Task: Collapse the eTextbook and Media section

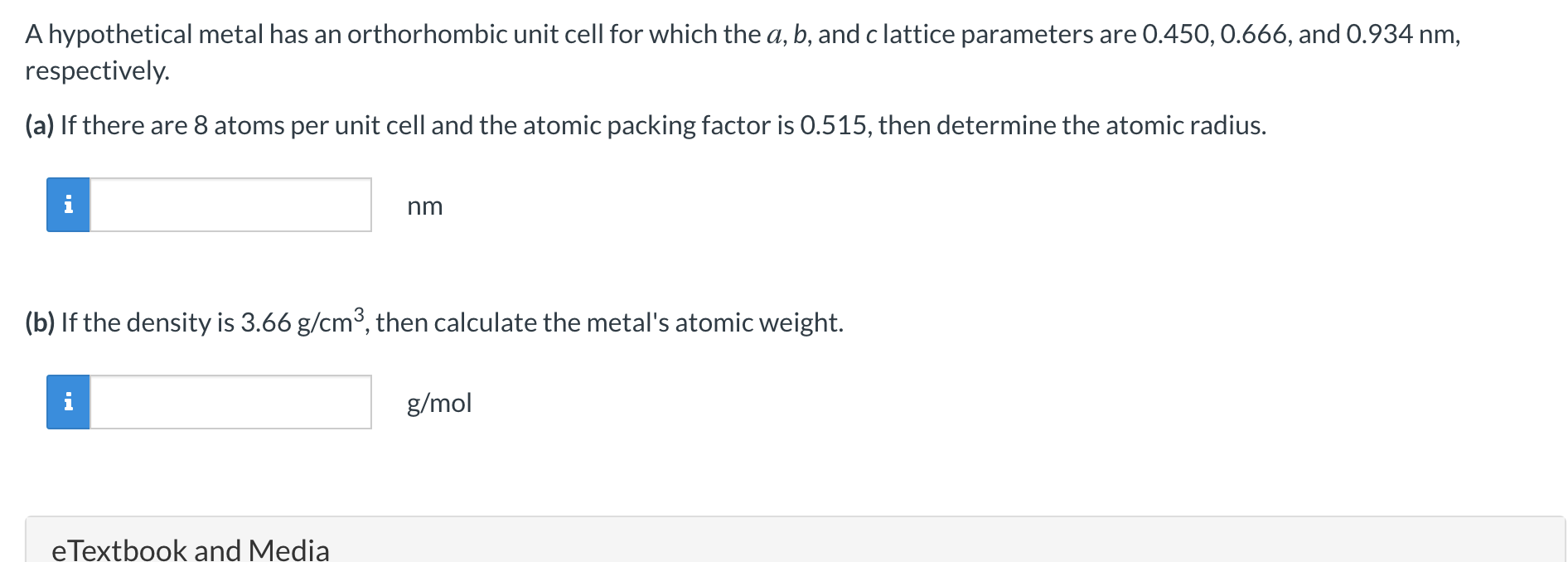Action: tap(191, 549)
